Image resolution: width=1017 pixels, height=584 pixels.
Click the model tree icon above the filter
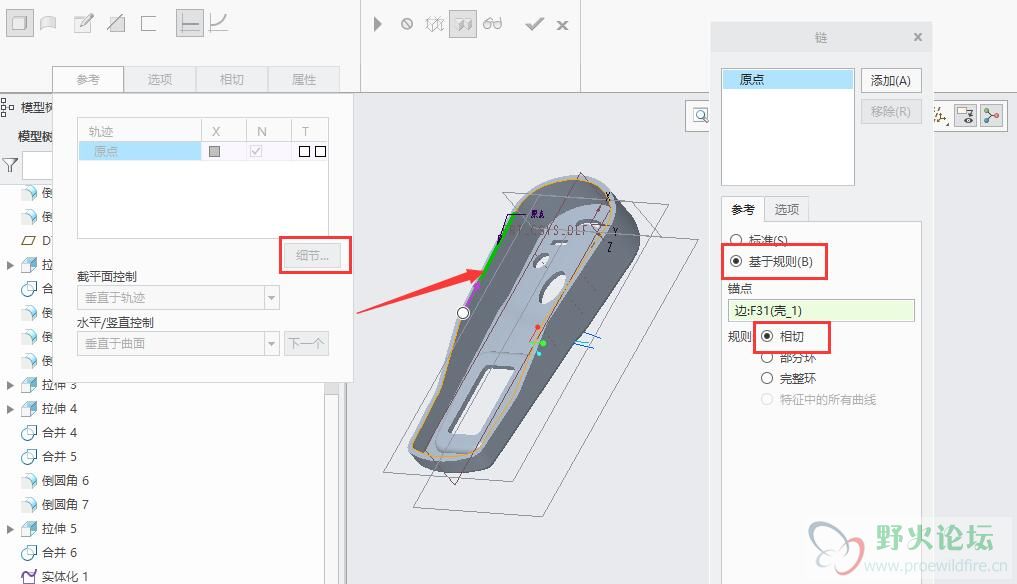[x=7, y=107]
